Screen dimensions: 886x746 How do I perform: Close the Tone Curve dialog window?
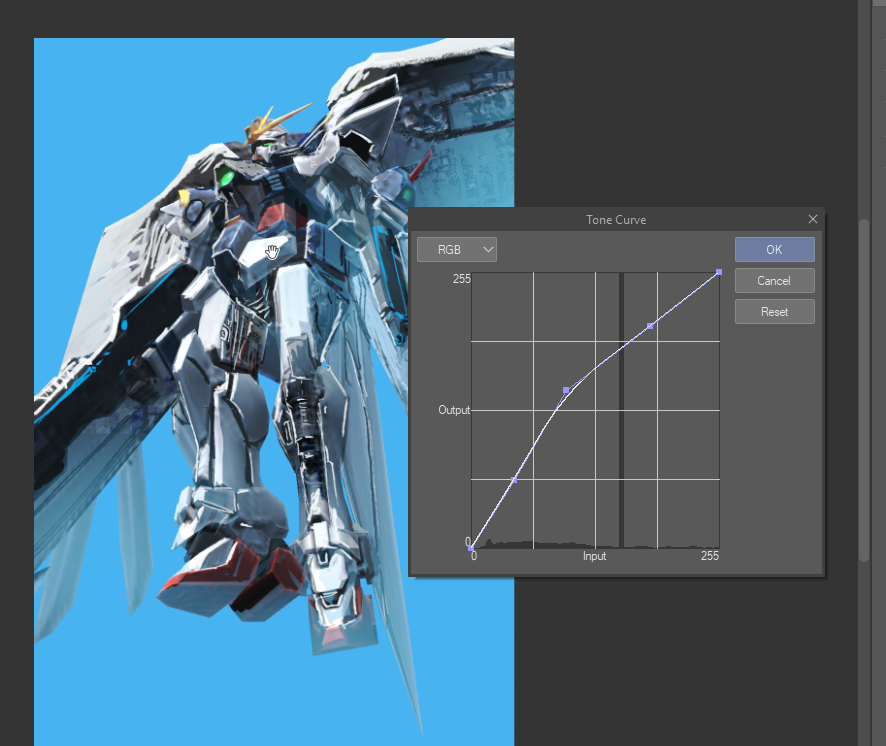coord(813,219)
